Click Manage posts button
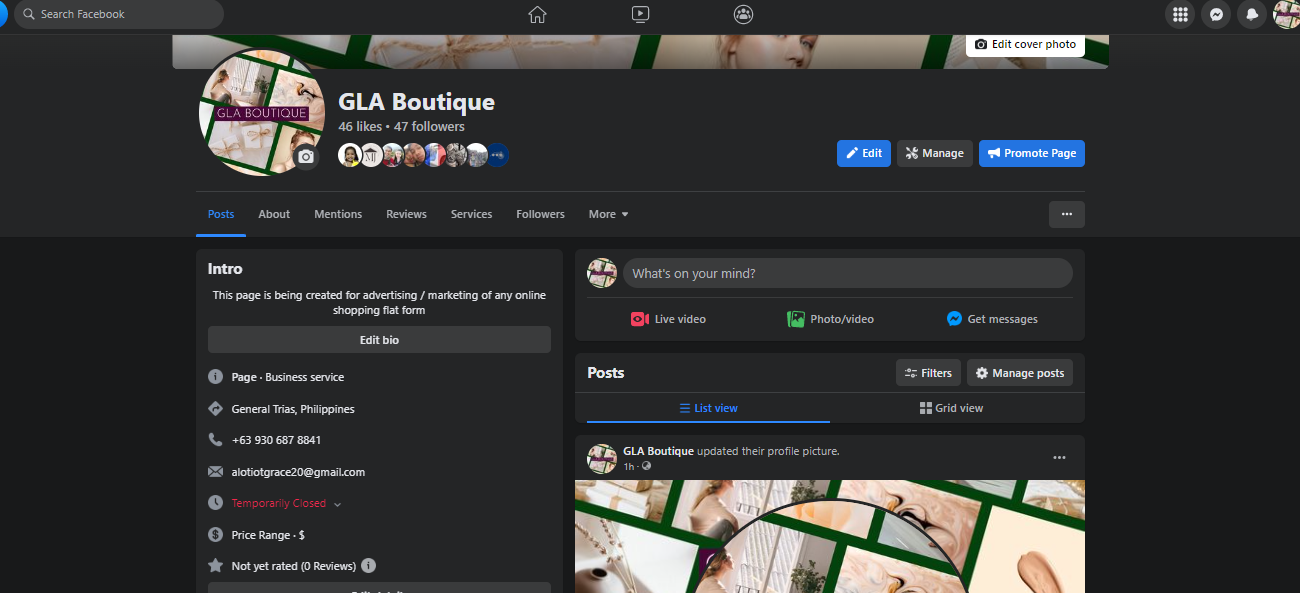Viewport: 1300px width, 593px height. (x=1020, y=373)
